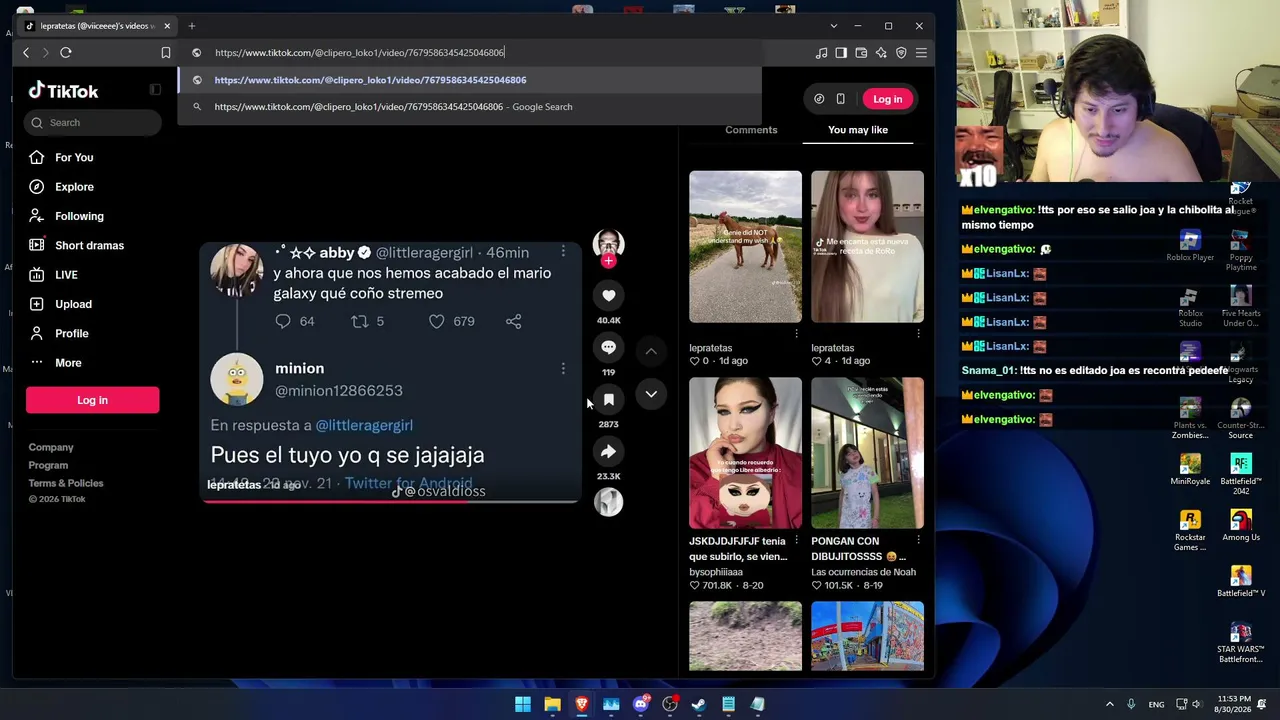
Task: Click the TikTok logo
Action: click(x=63, y=91)
